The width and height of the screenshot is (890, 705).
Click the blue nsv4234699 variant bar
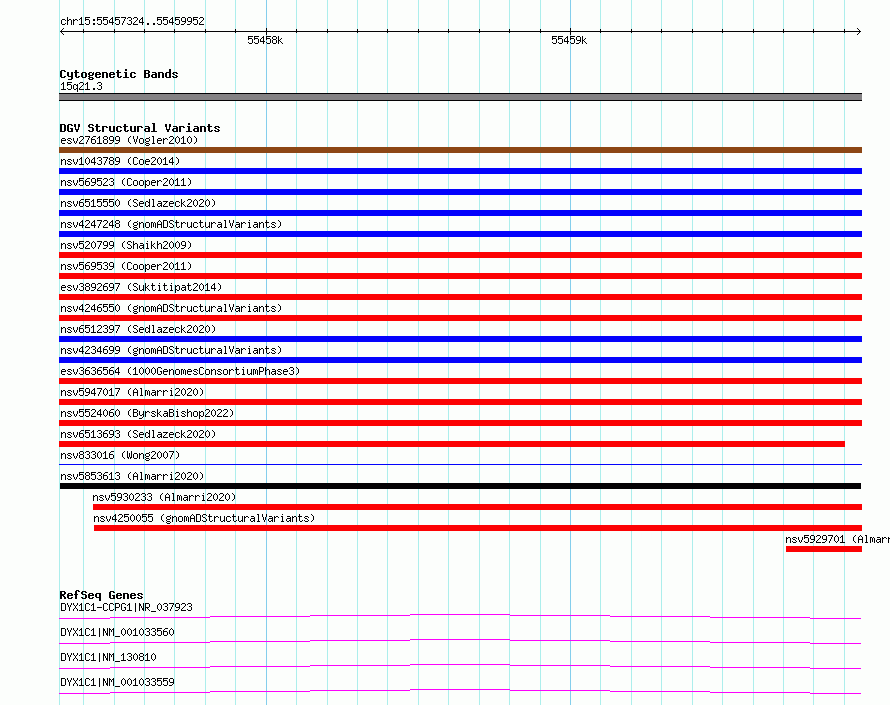tap(460, 360)
